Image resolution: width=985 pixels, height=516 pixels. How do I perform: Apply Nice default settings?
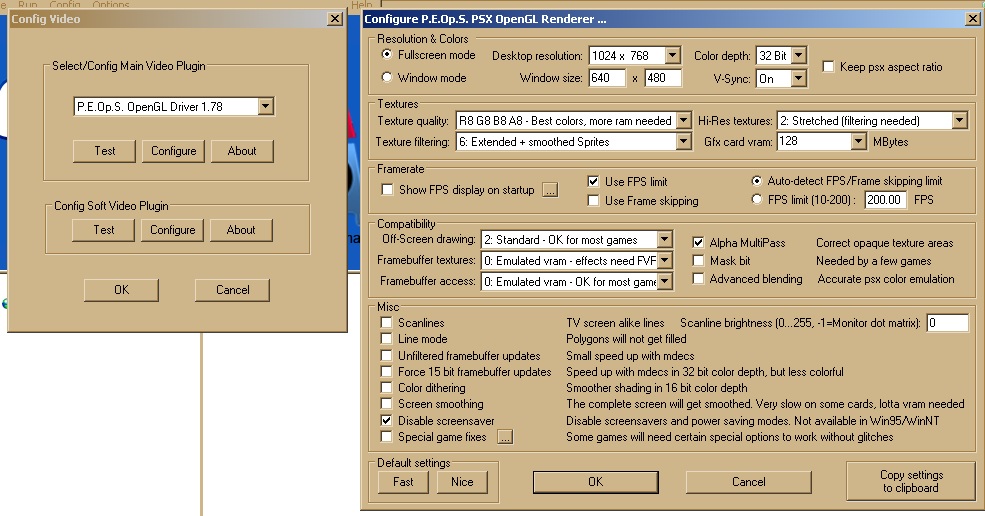click(x=462, y=482)
